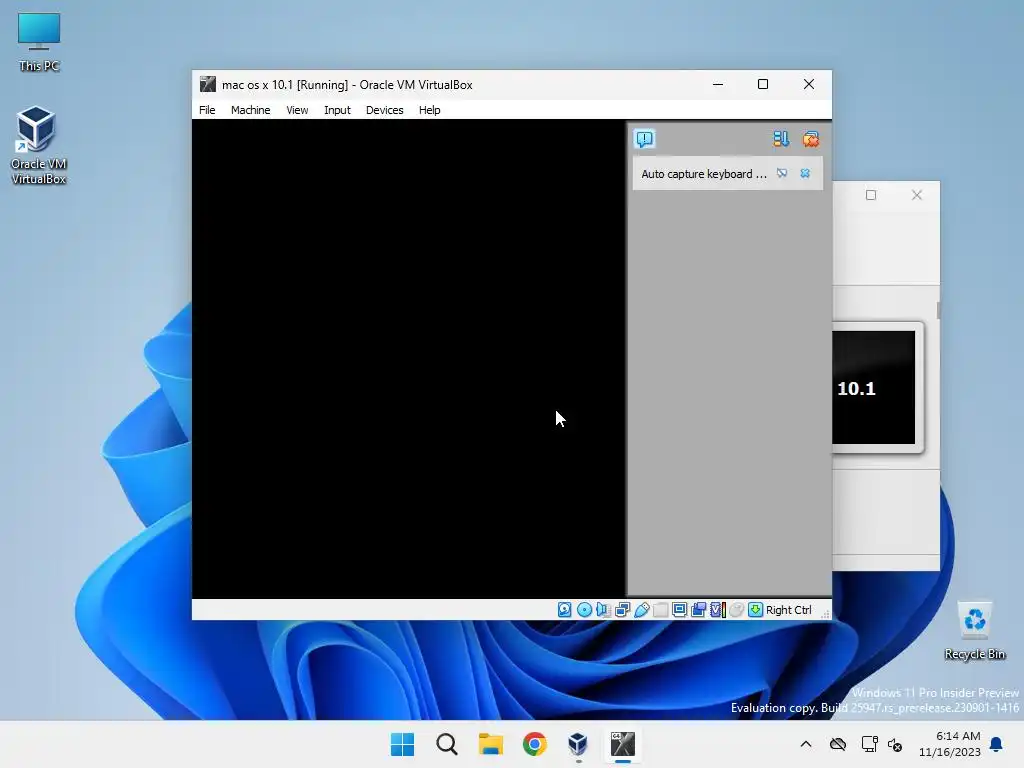Click the running mac os x VM taskbar icon
This screenshot has width=1024, height=768.
[x=622, y=744]
